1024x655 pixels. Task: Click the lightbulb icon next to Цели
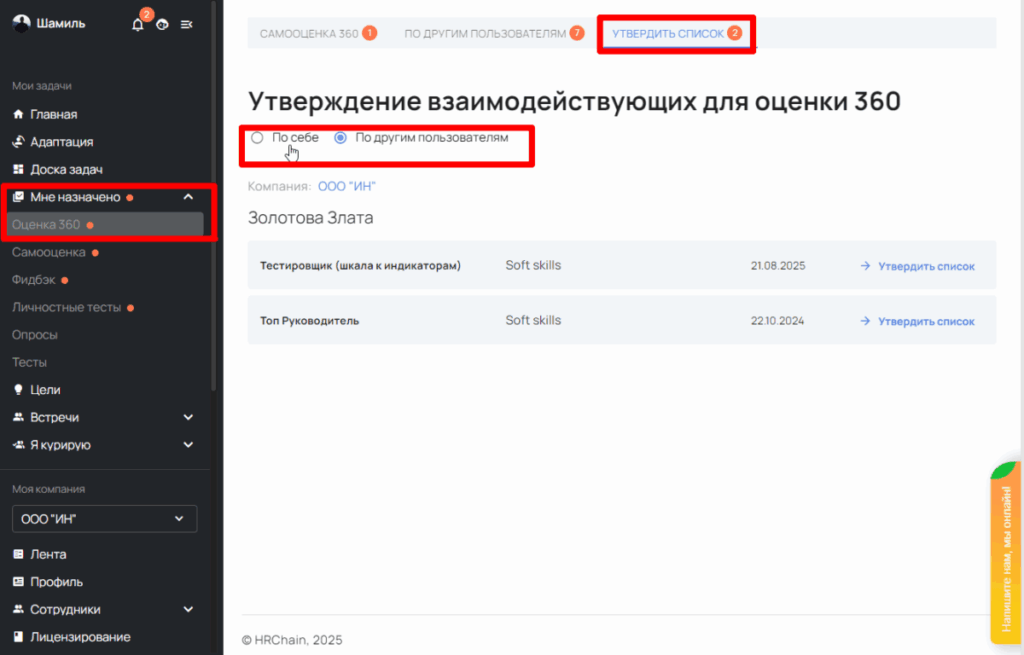(x=18, y=390)
